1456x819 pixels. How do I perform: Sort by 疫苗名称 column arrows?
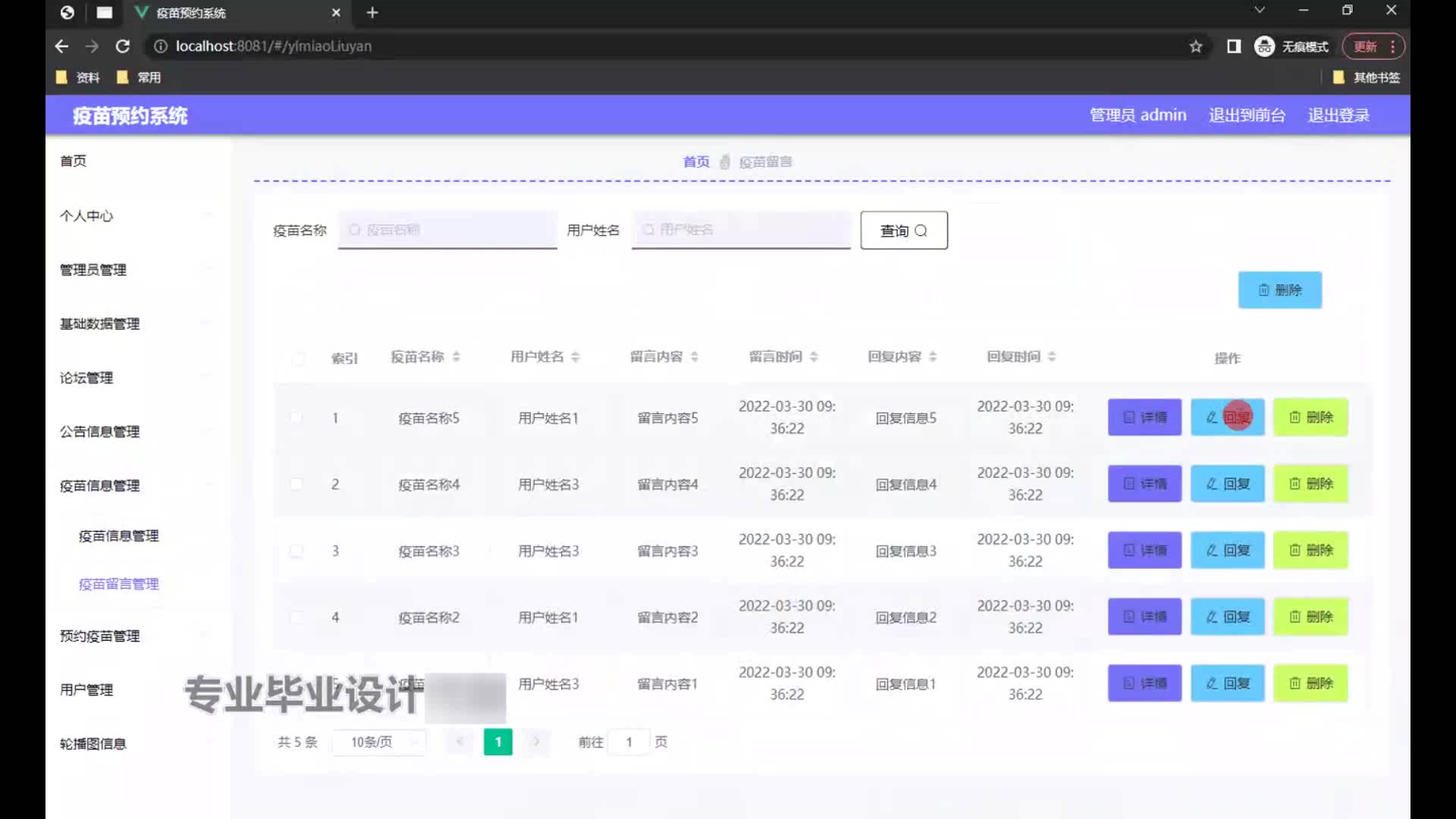pyautogui.click(x=456, y=356)
